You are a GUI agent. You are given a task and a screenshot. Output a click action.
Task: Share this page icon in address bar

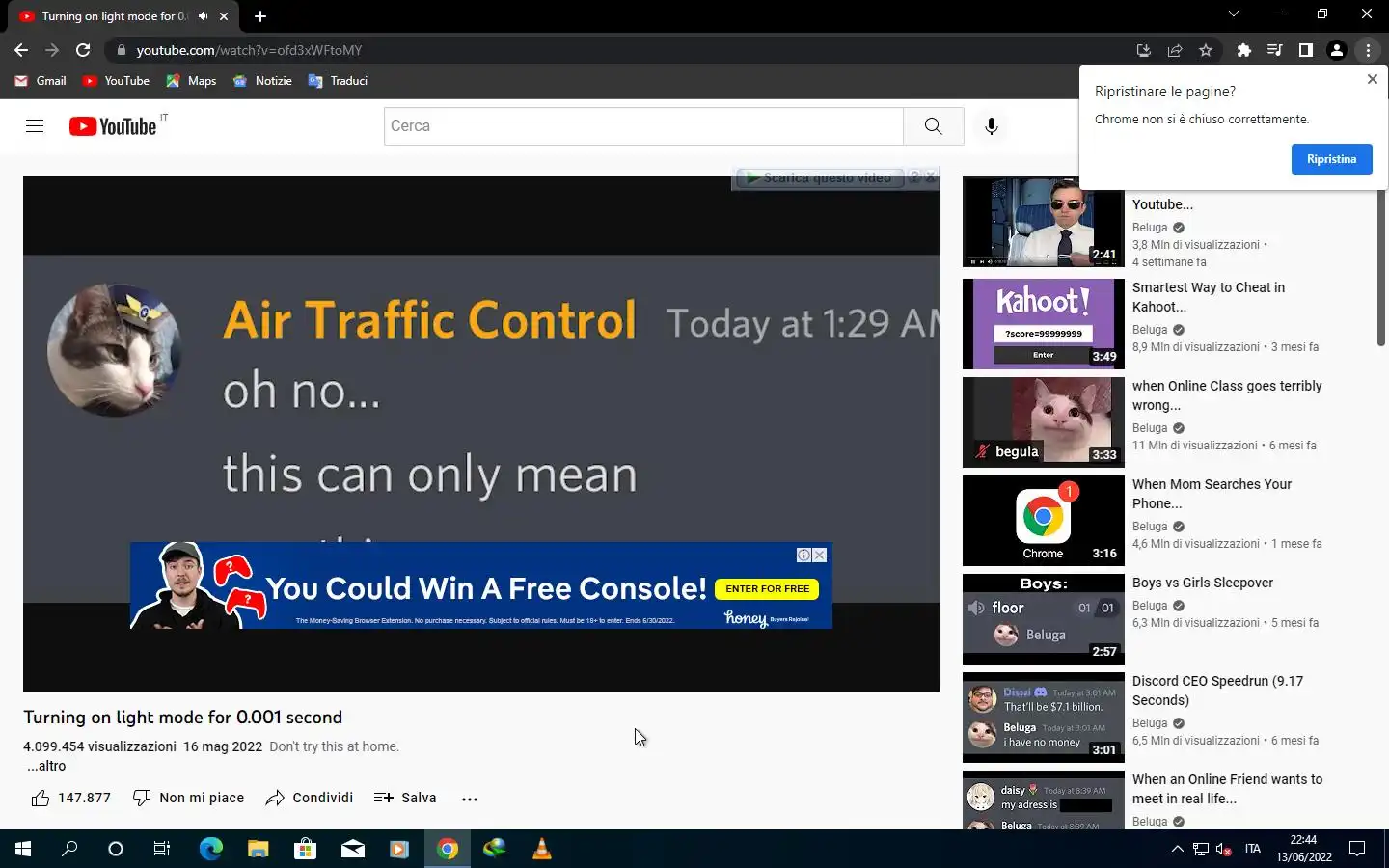1175,50
